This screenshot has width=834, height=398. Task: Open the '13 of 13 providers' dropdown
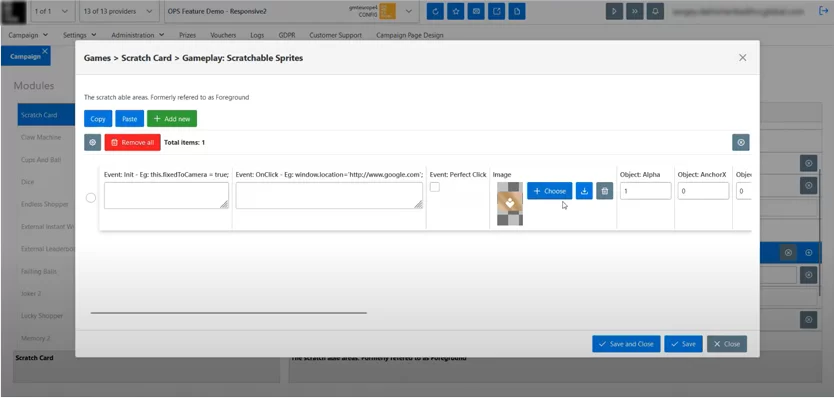[x=118, y=11]
